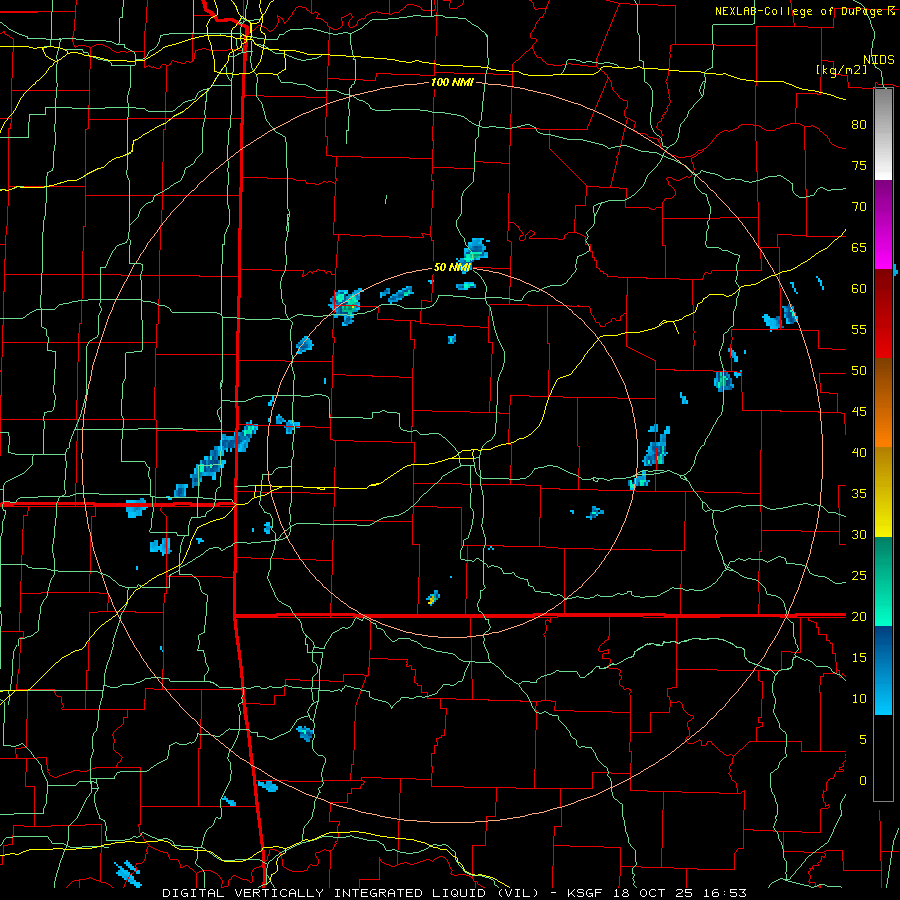Image resolution: width=900 pixels, height=900 pixels.
Task: Click the 45 value on the scale
Action: [x=859, y=412]
